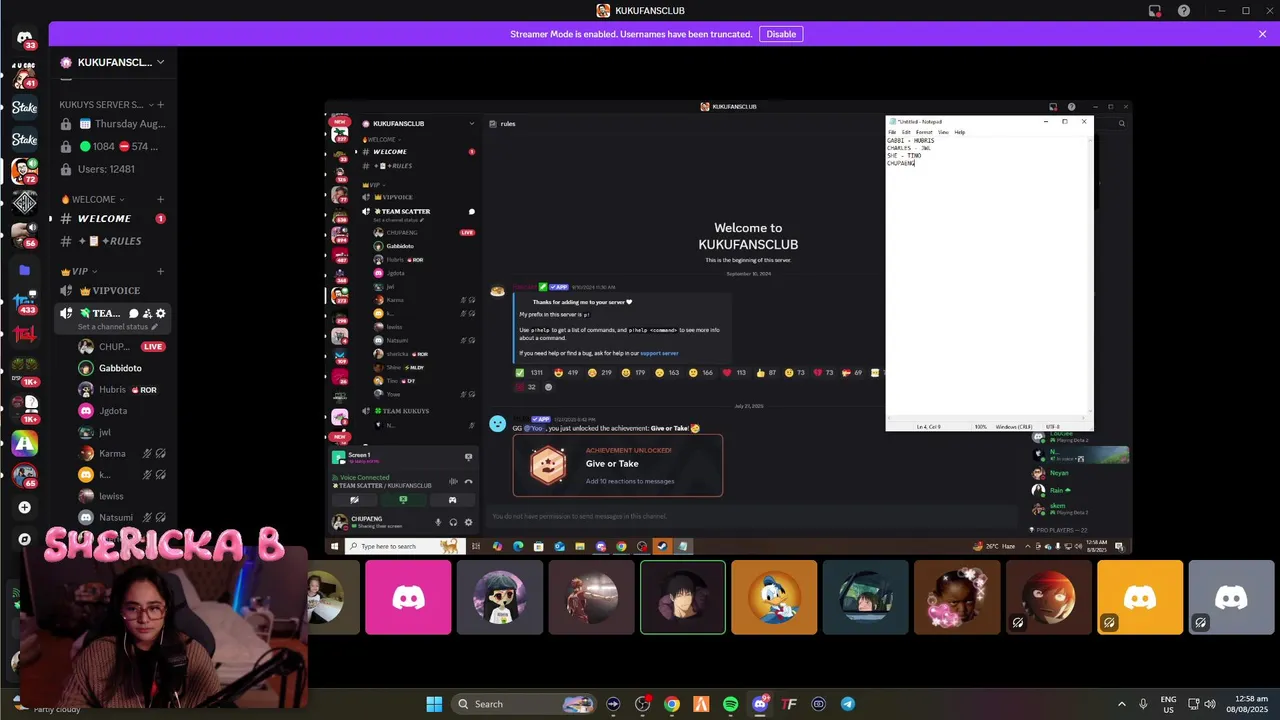The height and width of the screenshot is (720, 1280).
Task: Open File menu in streamed Notepad window
Action: (x=892, y=132)
